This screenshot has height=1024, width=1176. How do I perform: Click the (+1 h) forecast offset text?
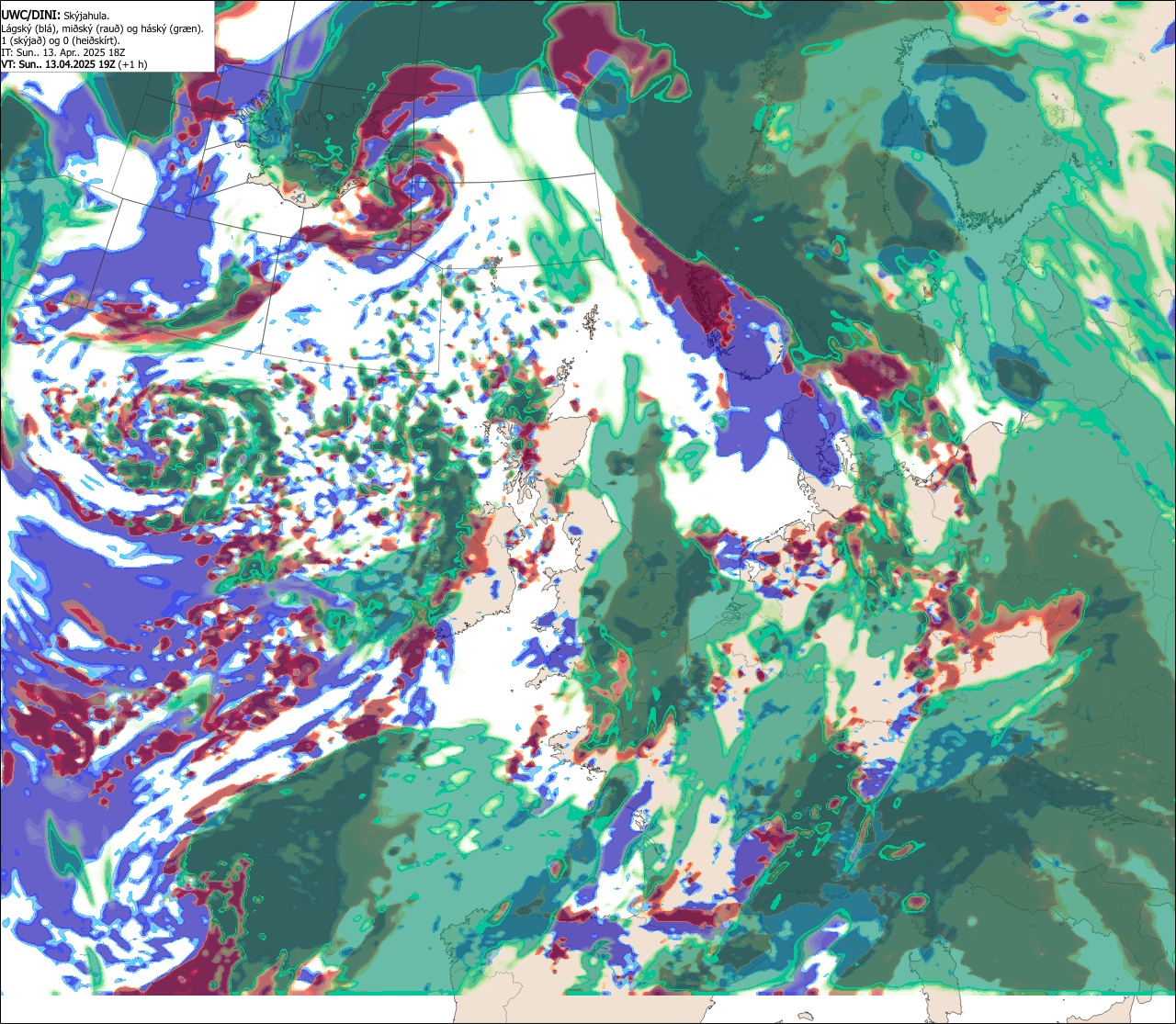(x=132, y=64)
